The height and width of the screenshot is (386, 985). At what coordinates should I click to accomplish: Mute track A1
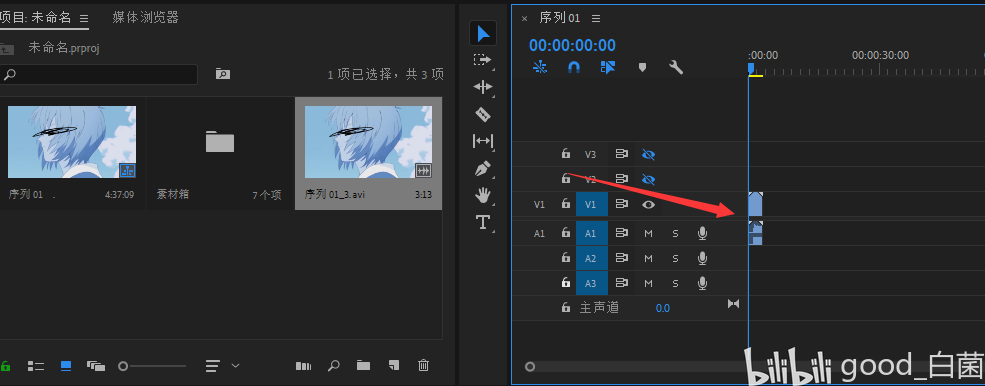coord(648,233)
